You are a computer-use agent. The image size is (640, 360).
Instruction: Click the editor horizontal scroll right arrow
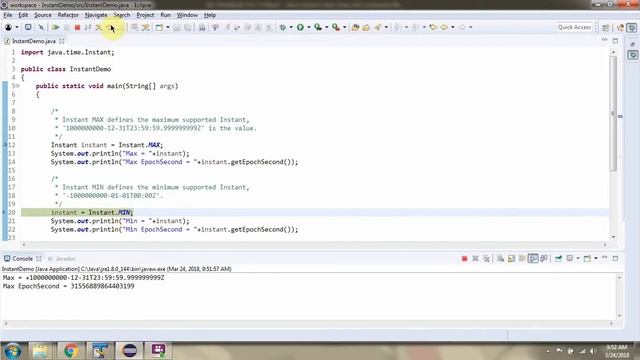pos(605,244)
